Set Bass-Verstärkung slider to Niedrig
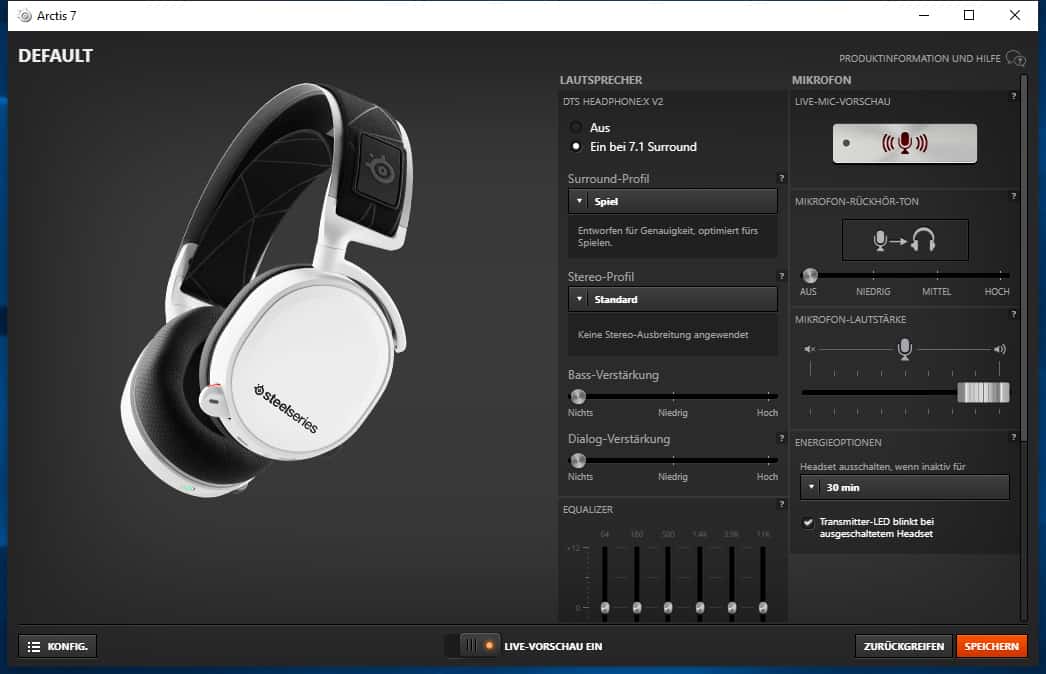The height and width of the screenshot is (674, 1046). [673, 396]
